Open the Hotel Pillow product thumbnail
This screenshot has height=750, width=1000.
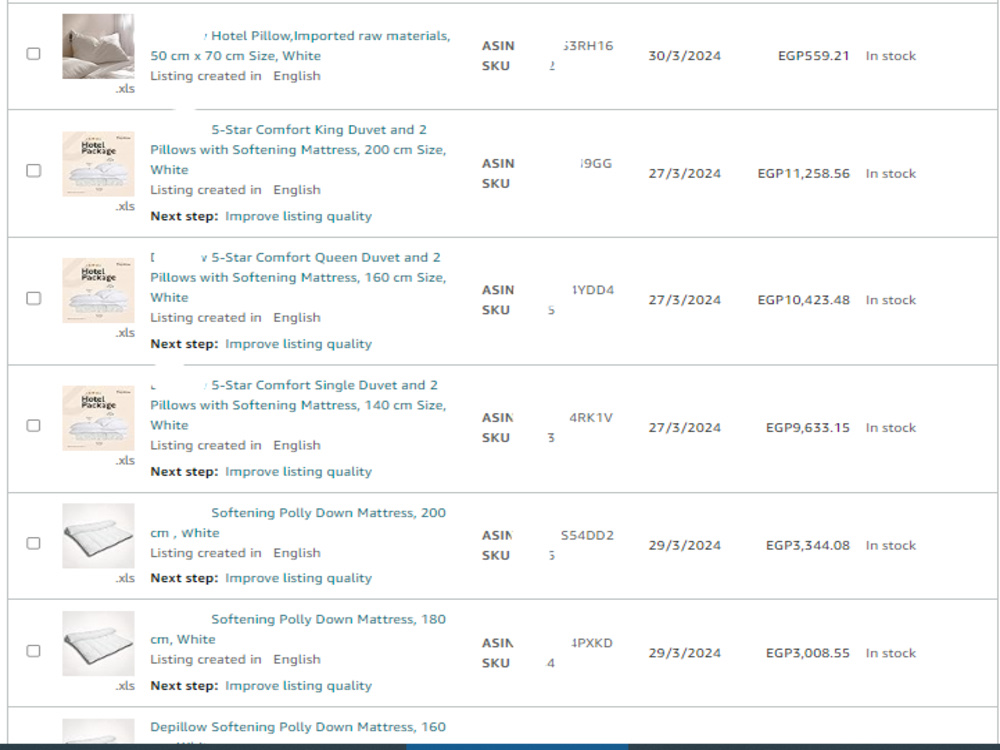point(98,47)
